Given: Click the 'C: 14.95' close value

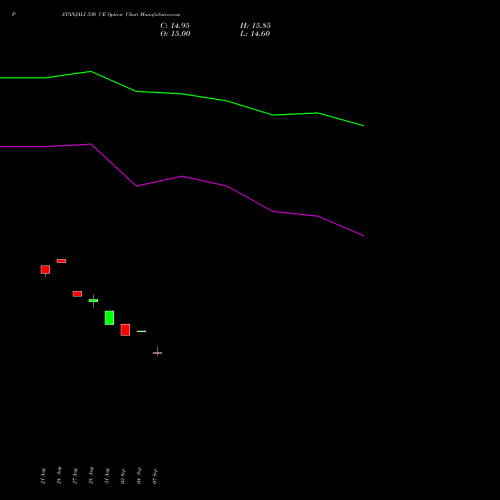Looking at the screenshot, I should (175, 26).
